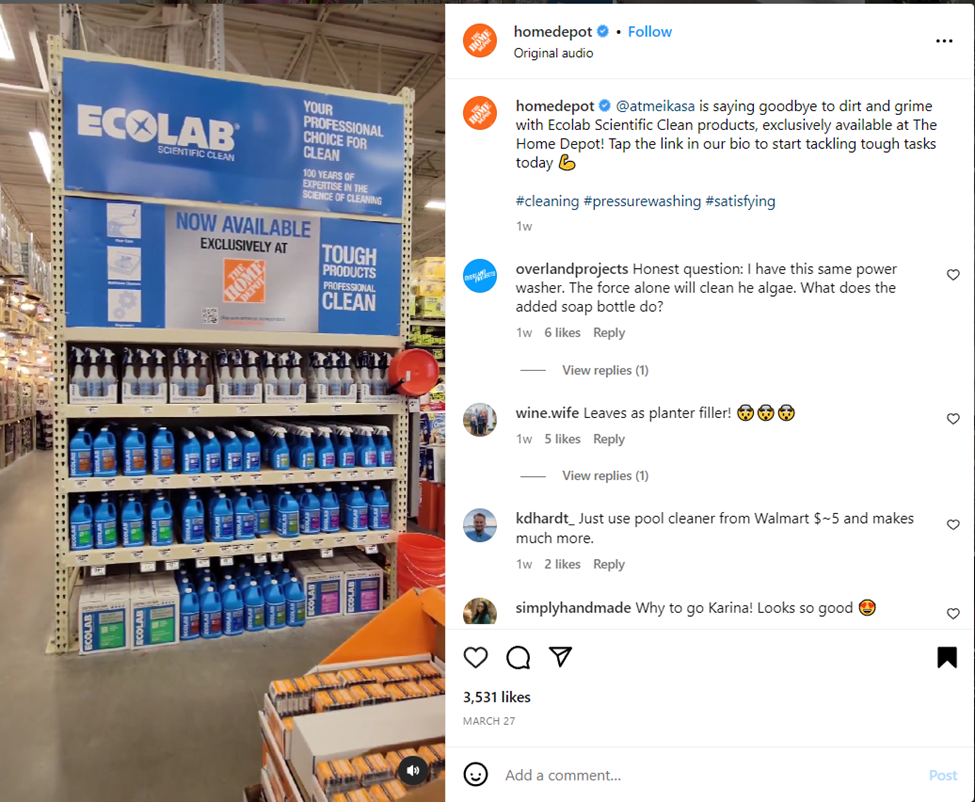Open Home Depot avatar in header

pos(480,41)
